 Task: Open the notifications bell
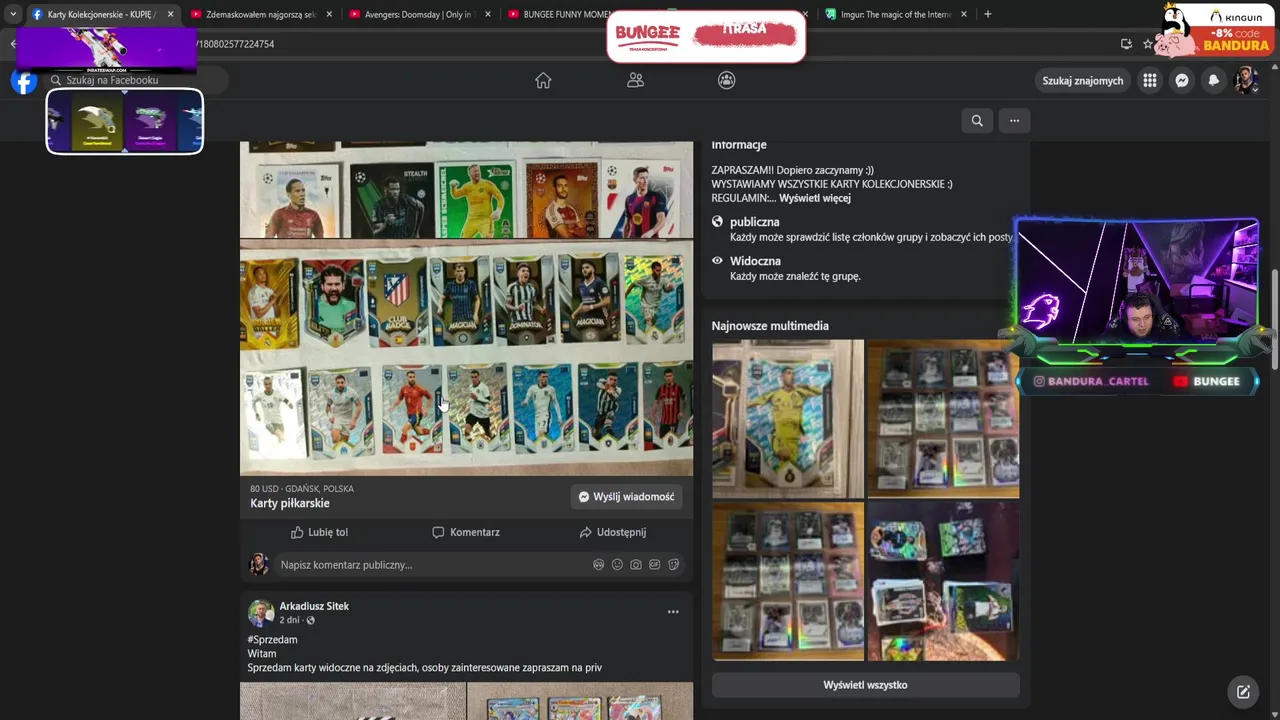point(1214,81)
